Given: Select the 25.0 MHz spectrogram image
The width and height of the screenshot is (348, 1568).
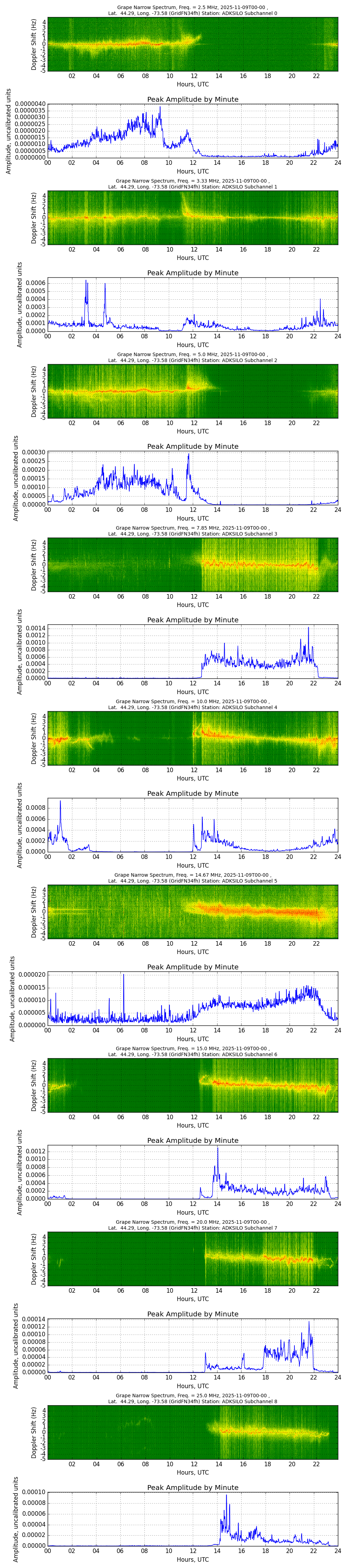Looking at the screenshot, I should pos(192,1432).
